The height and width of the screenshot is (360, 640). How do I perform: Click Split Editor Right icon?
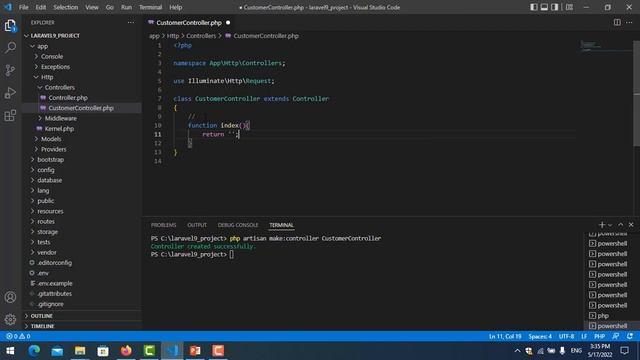click(x=617, y=22)
